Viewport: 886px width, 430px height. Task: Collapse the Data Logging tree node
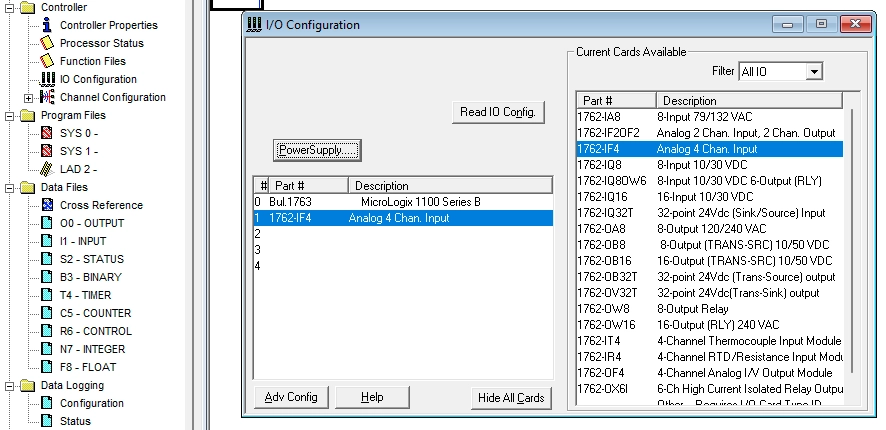point(10,386)
